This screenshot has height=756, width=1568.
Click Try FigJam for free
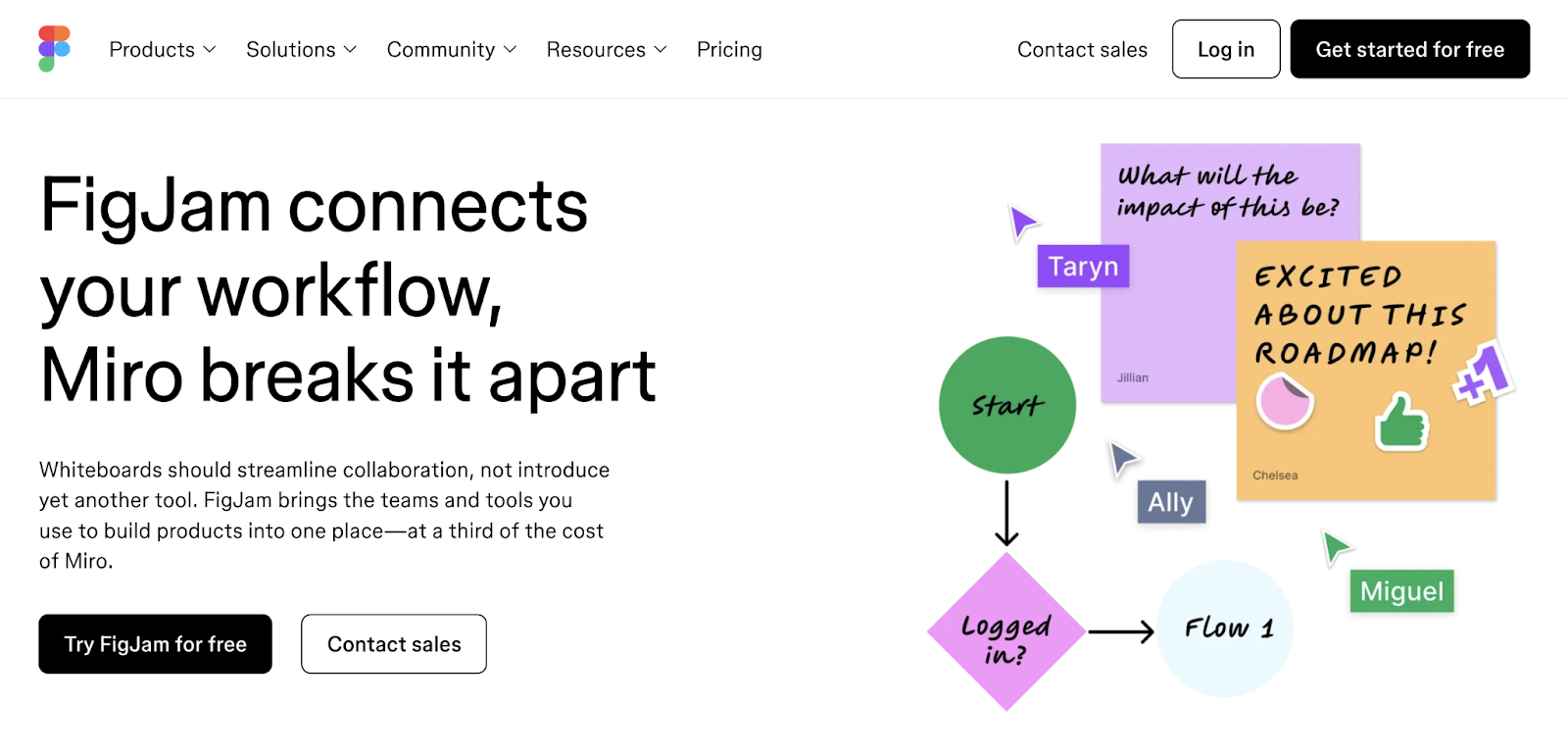point(154,644)
